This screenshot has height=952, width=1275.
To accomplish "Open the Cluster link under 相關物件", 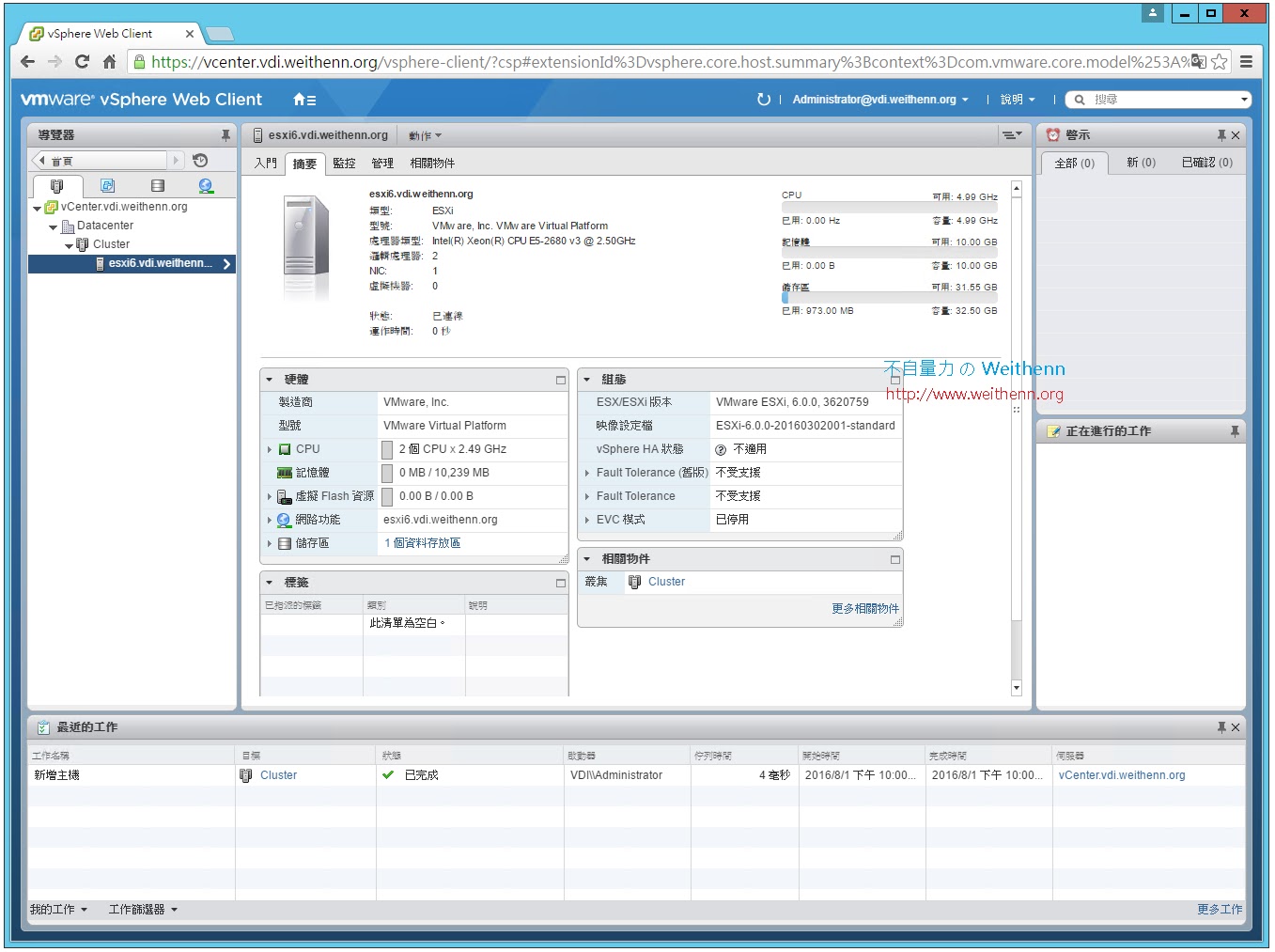I will click(x=666, y=581).
